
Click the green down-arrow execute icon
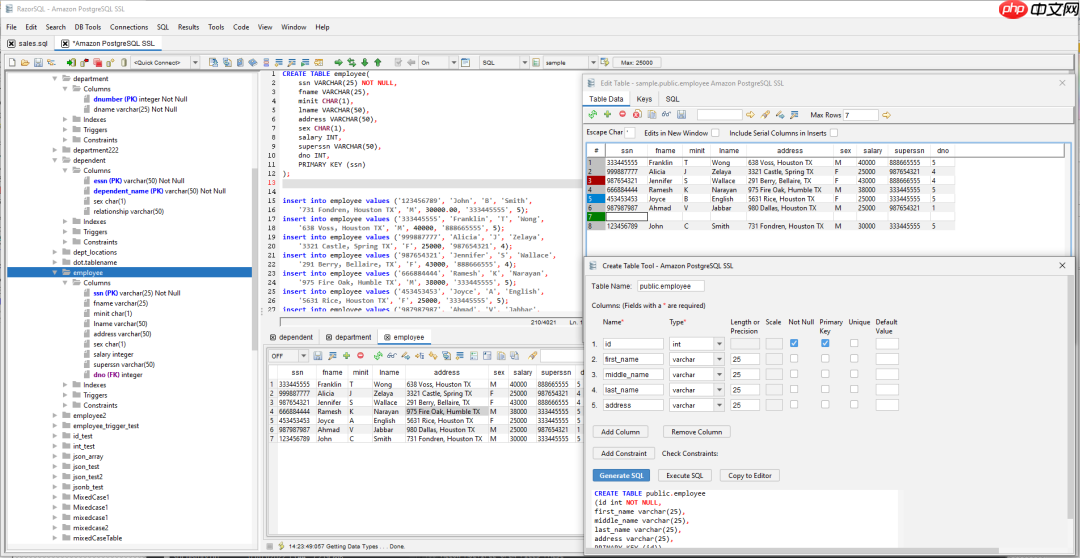364,62
